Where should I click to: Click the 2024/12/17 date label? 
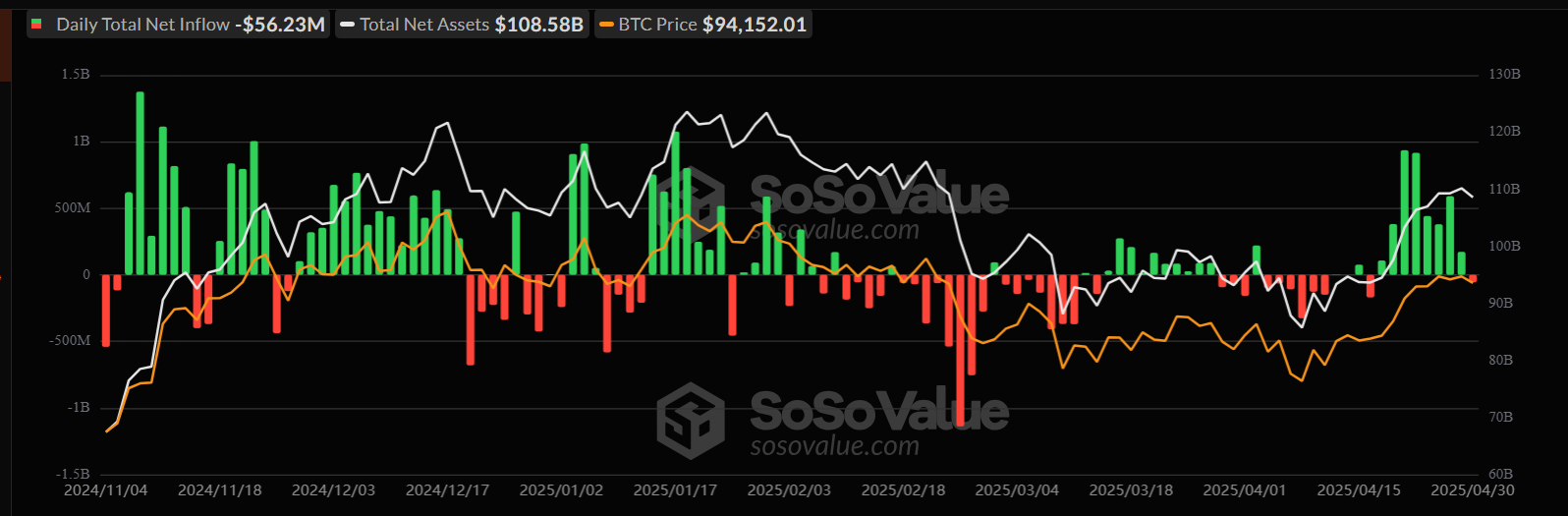(448, 489)
